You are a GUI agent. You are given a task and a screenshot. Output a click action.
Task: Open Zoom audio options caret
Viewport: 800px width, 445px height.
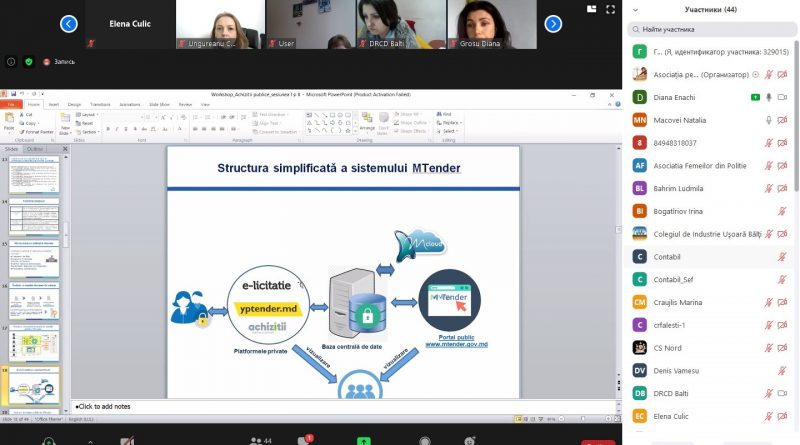coord(90,442)
